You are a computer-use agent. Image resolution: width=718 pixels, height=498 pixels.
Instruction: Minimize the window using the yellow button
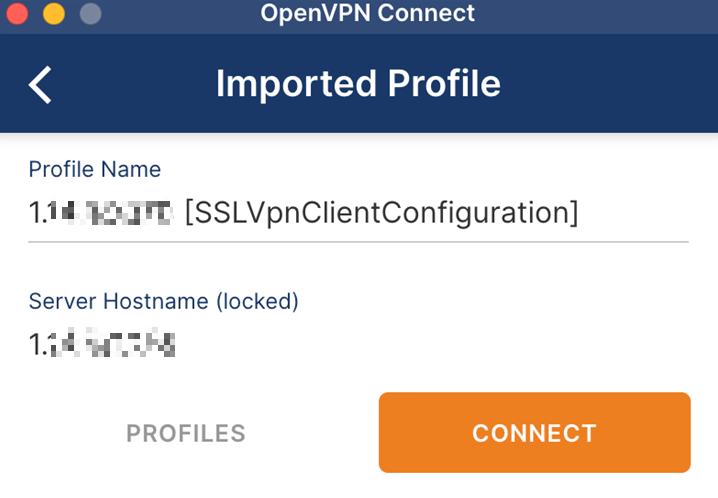pyautogui.click(x=54, y=13)
